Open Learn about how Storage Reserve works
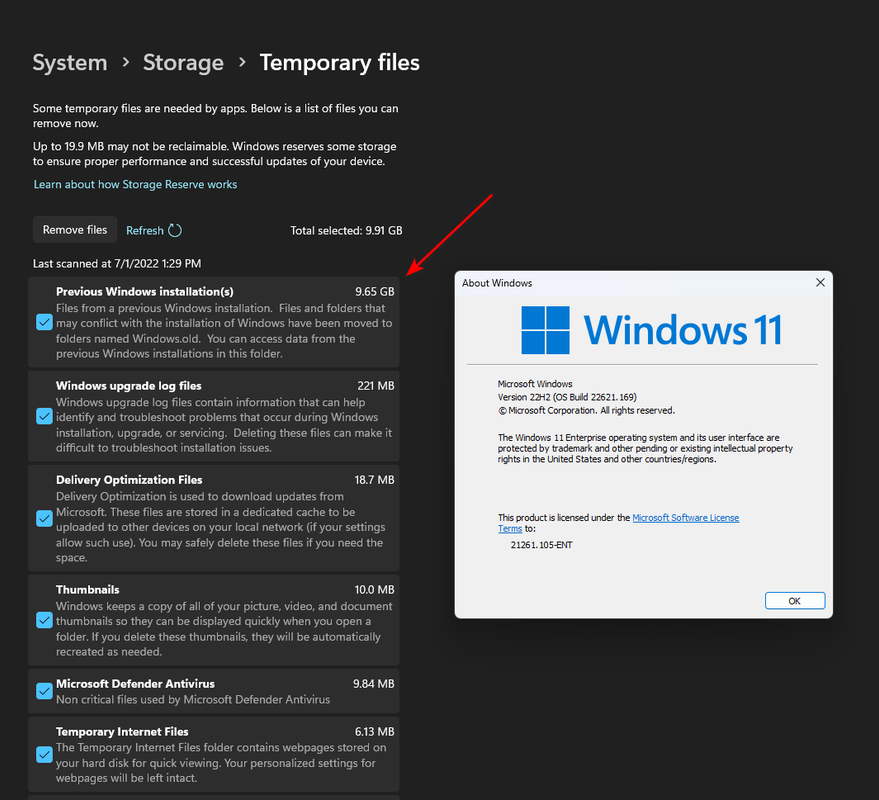The image size is (879, 800). click(x=135, y=184)
